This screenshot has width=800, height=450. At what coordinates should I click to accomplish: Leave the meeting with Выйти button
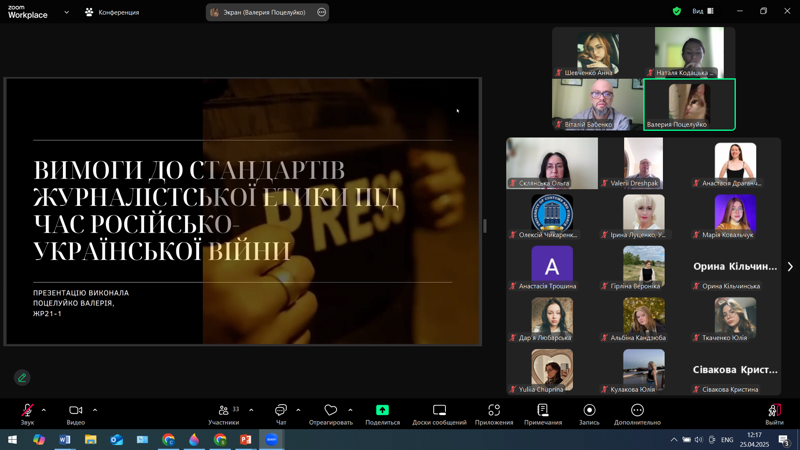click(774, 414)
